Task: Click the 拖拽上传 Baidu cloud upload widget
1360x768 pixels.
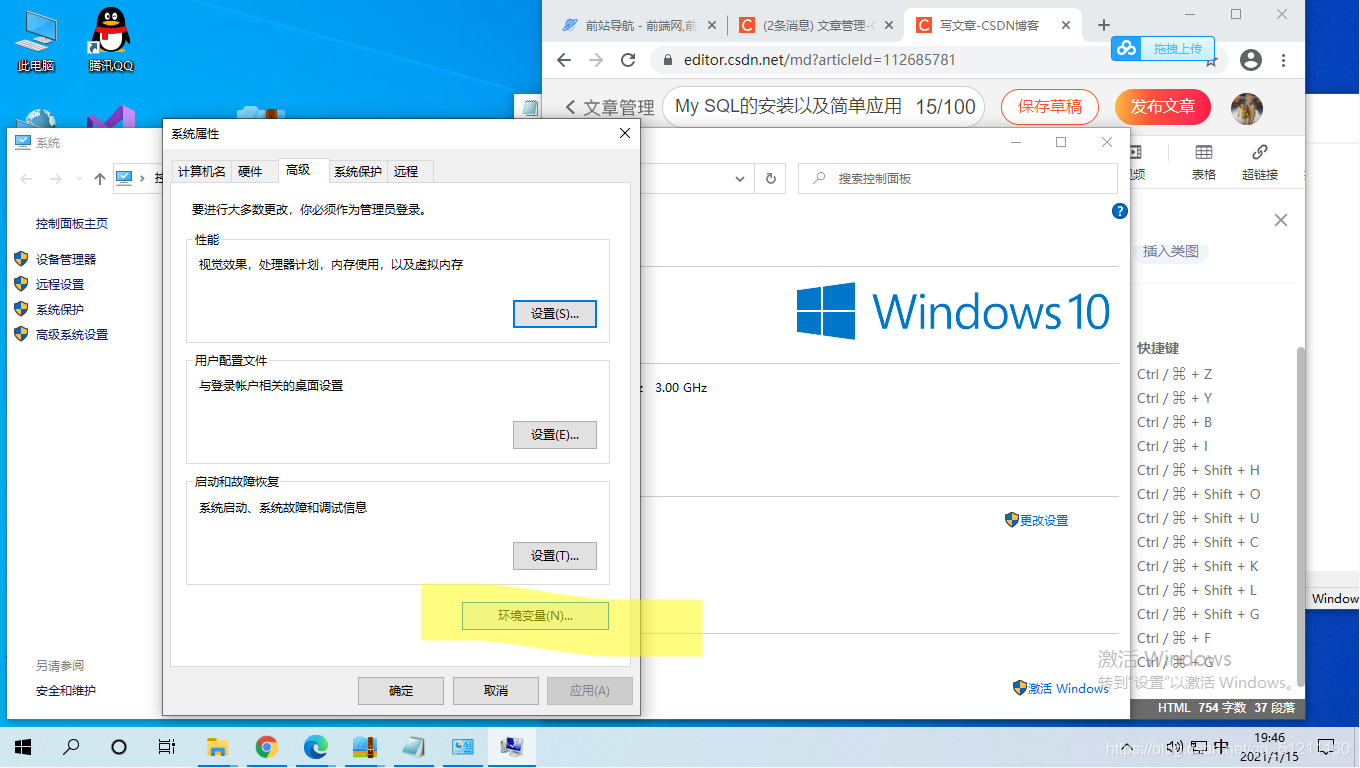Action: pyautogui.click(x=1163, y=48)
